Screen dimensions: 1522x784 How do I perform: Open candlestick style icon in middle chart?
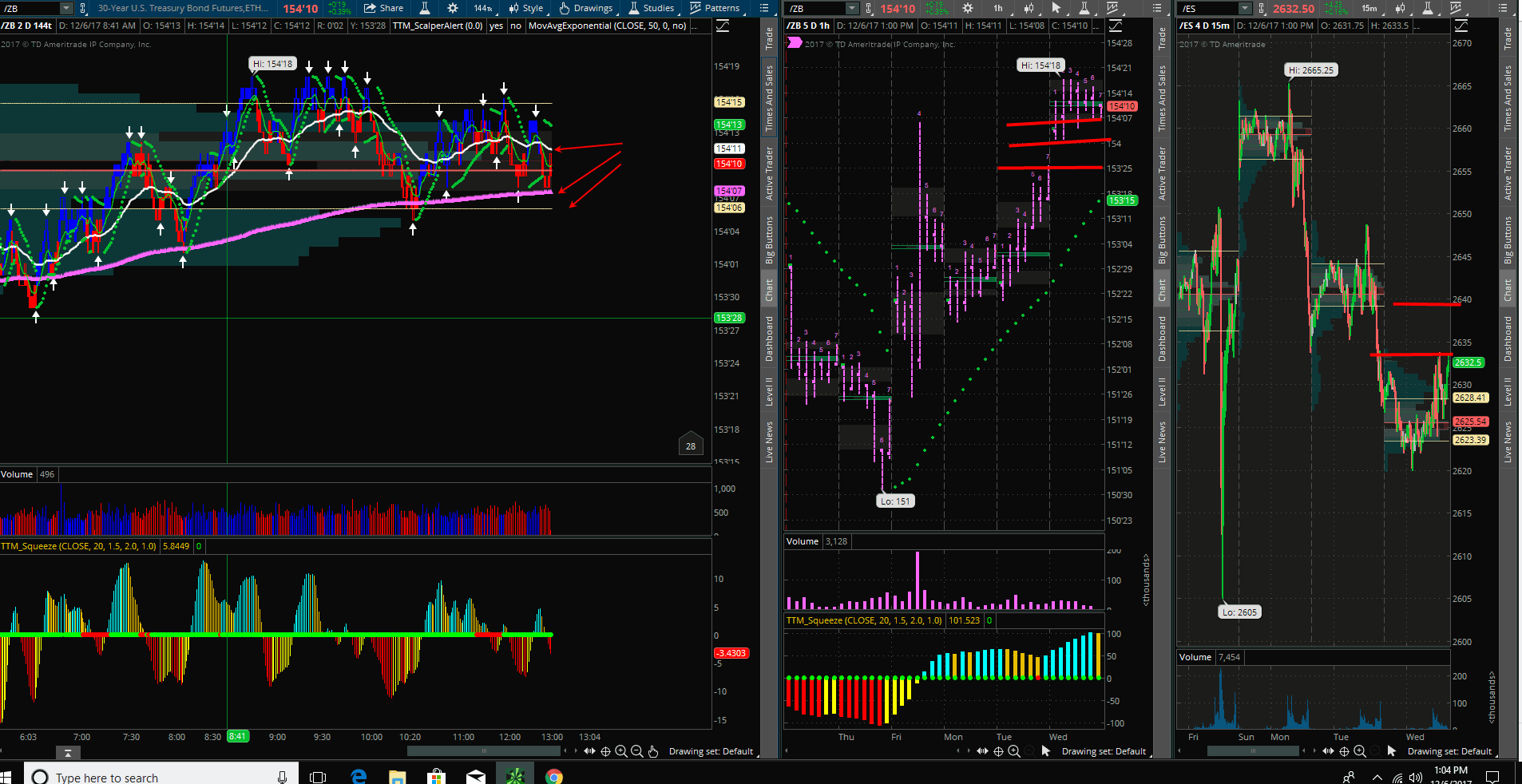1029,8
